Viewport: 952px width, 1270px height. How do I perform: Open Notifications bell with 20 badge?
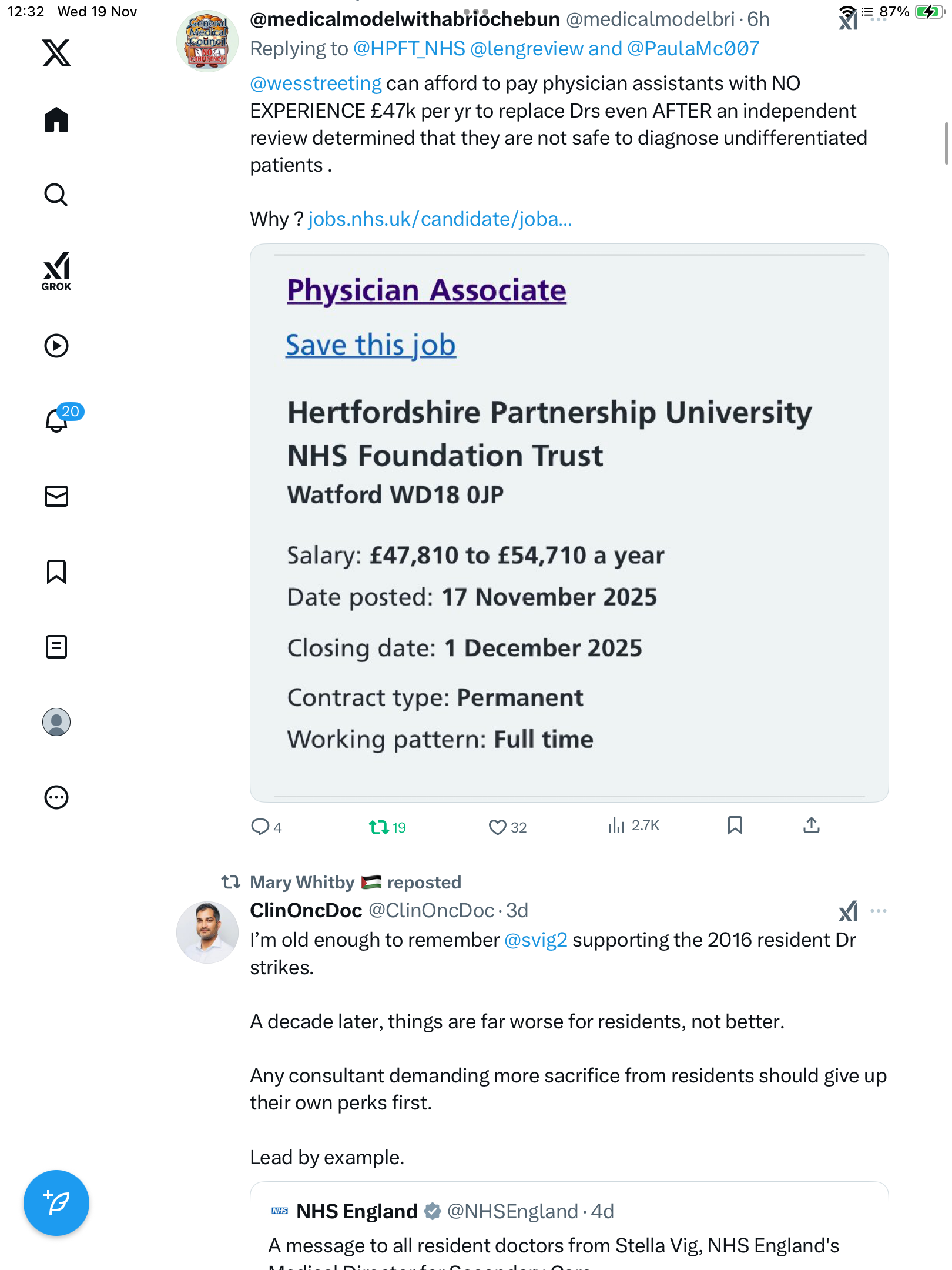tap(56, 420)
